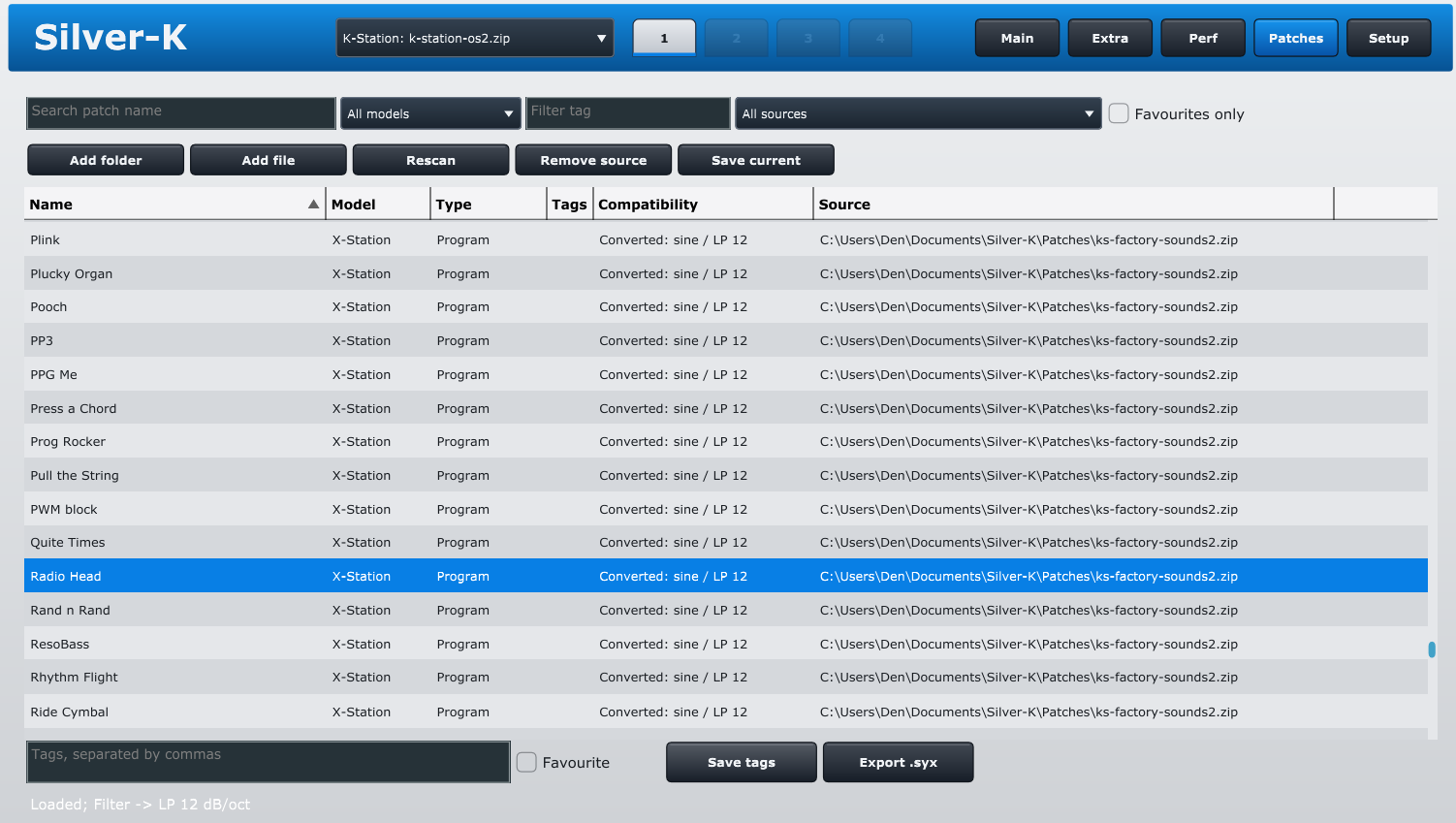
Task: Focus the Search patch name field
Action: tap(181, 112)
